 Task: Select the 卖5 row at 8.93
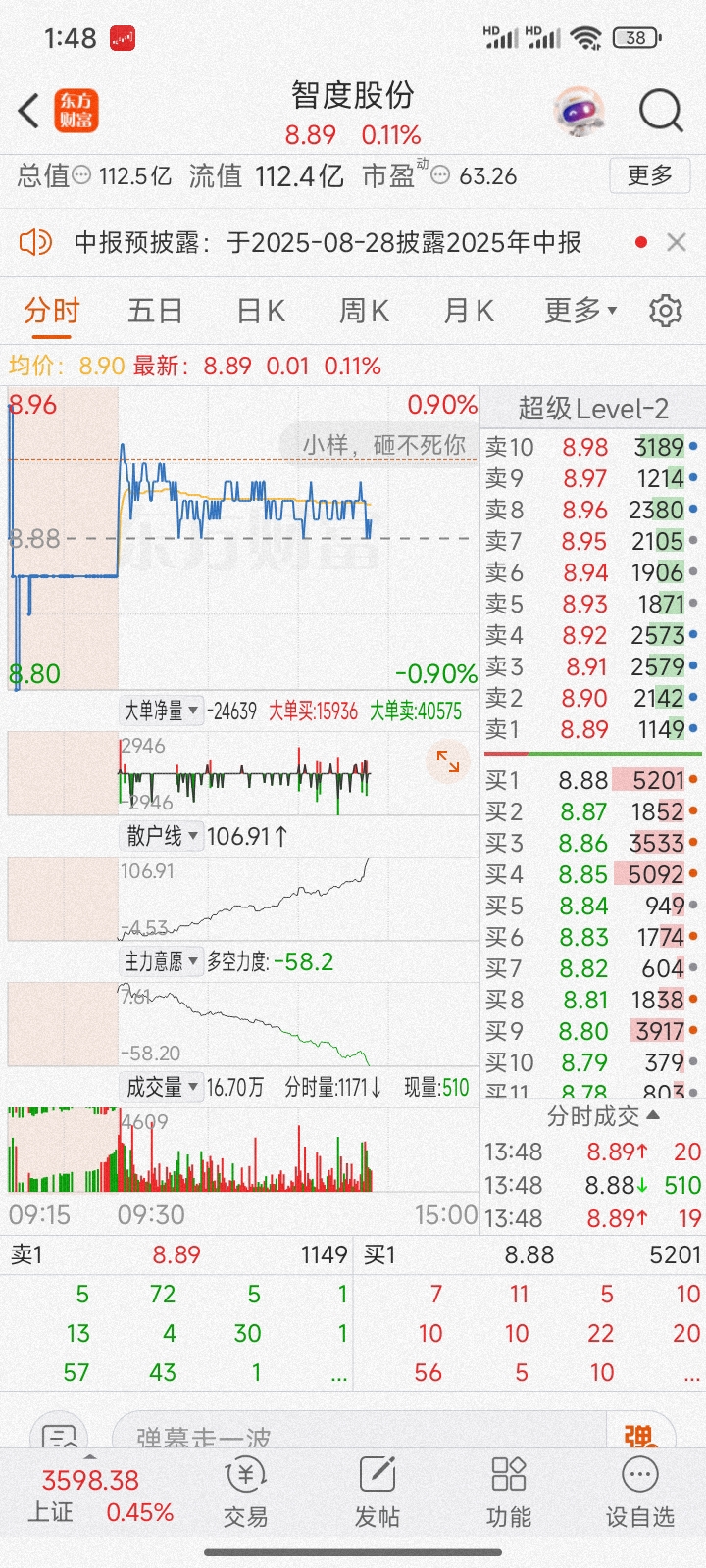(592, 604)
